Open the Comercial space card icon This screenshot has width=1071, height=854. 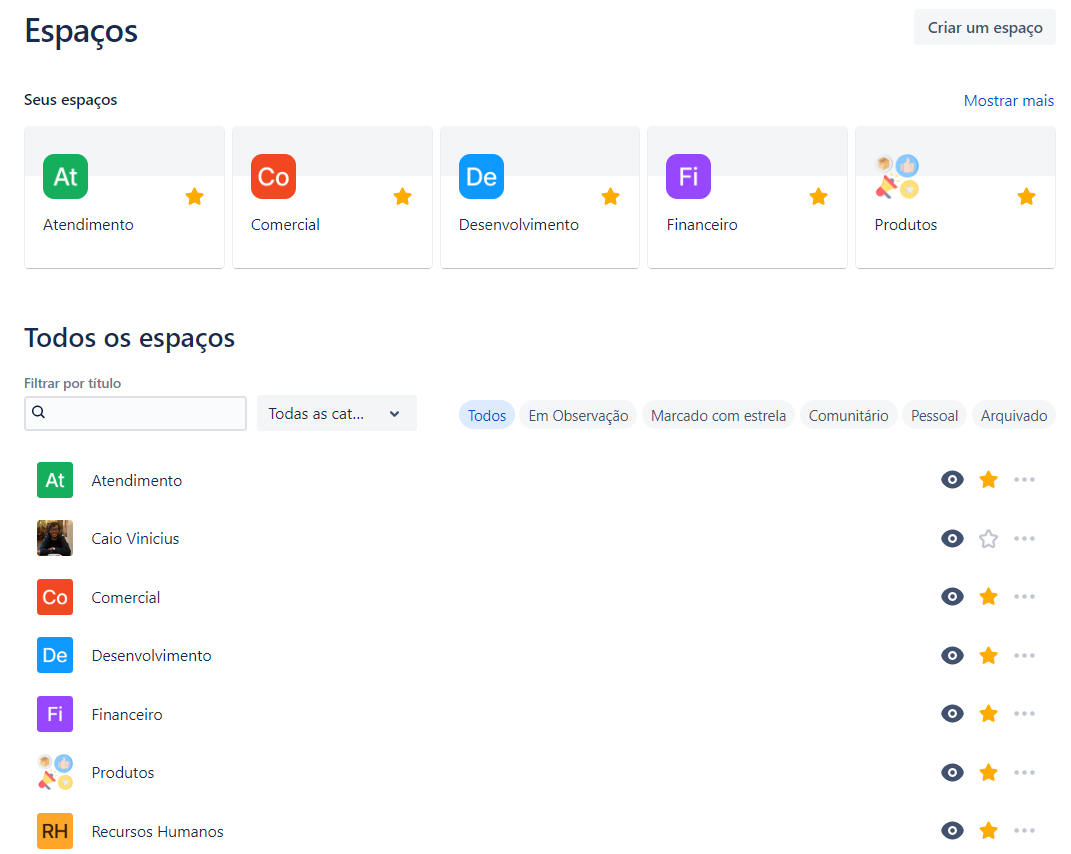[273, 176]
